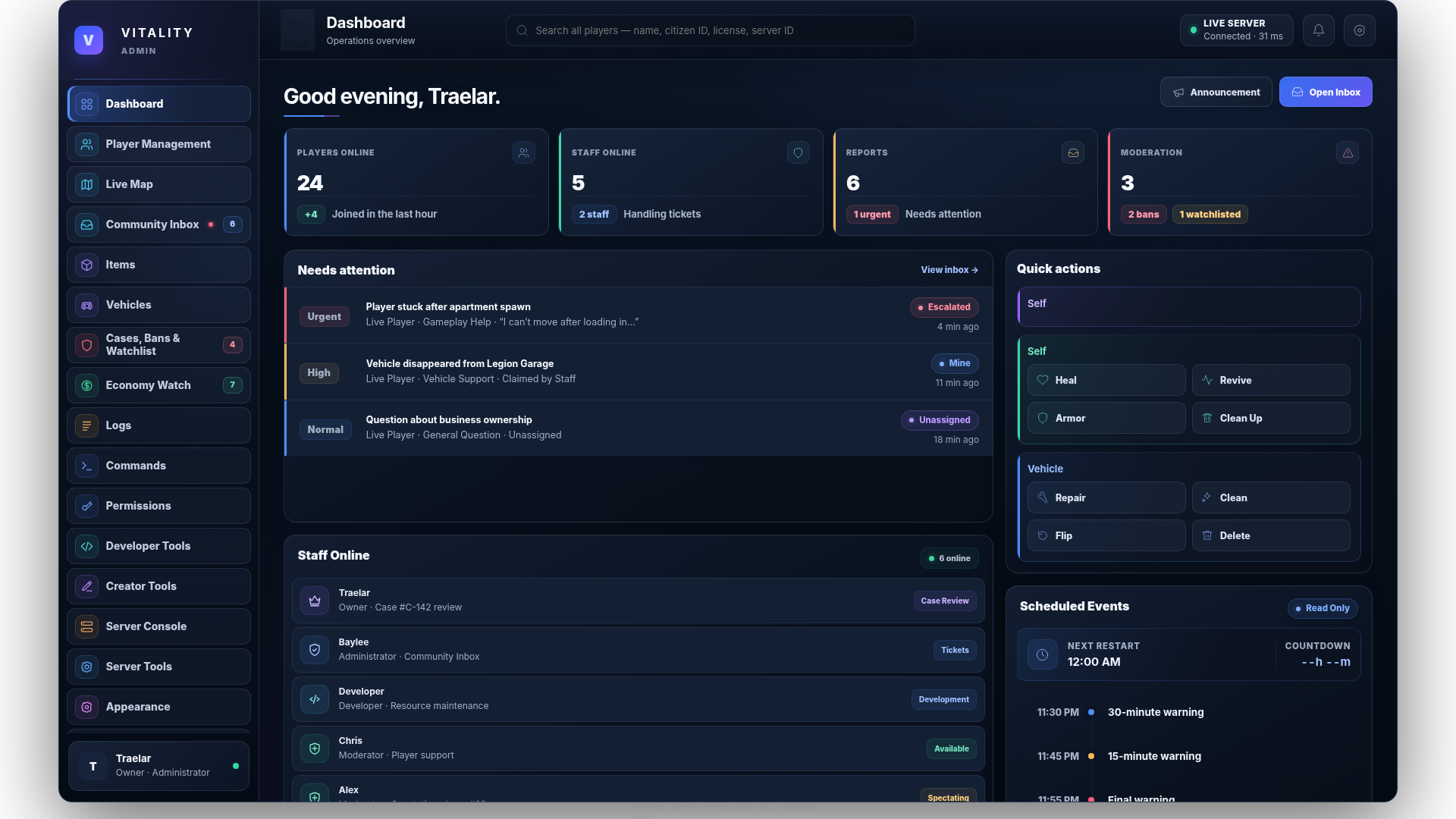Screen dimensions: 1456x819
Task: Open the urgent apartment spawn ticket
Action: tap(639, 315)
